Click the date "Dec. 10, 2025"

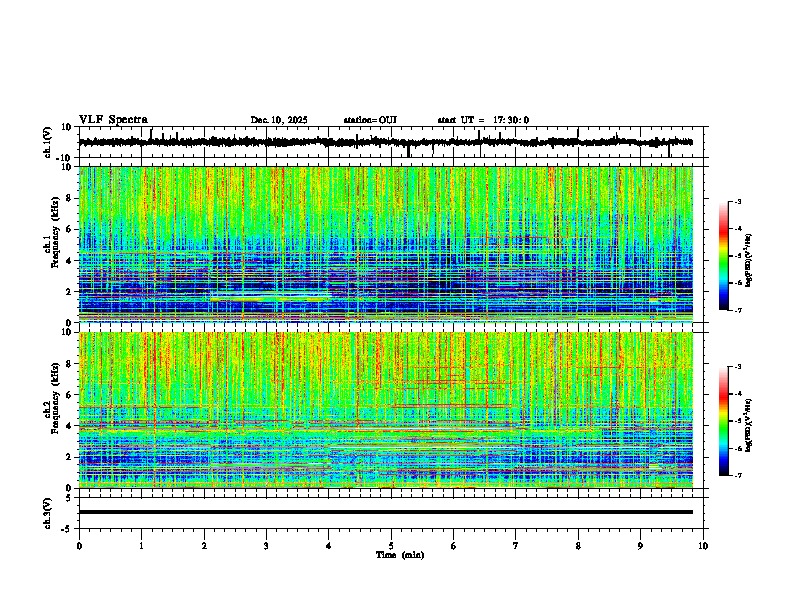279,120
